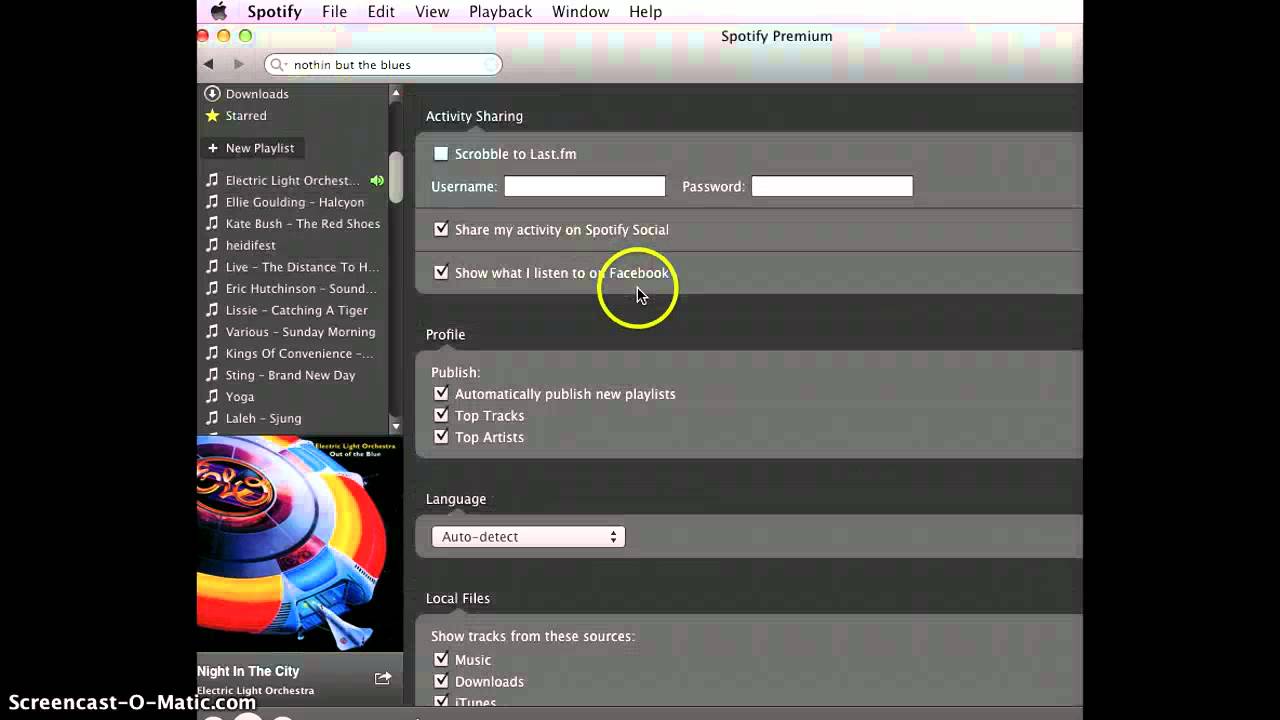Click music note icon beside Laleh playlist

pos(212,418)
